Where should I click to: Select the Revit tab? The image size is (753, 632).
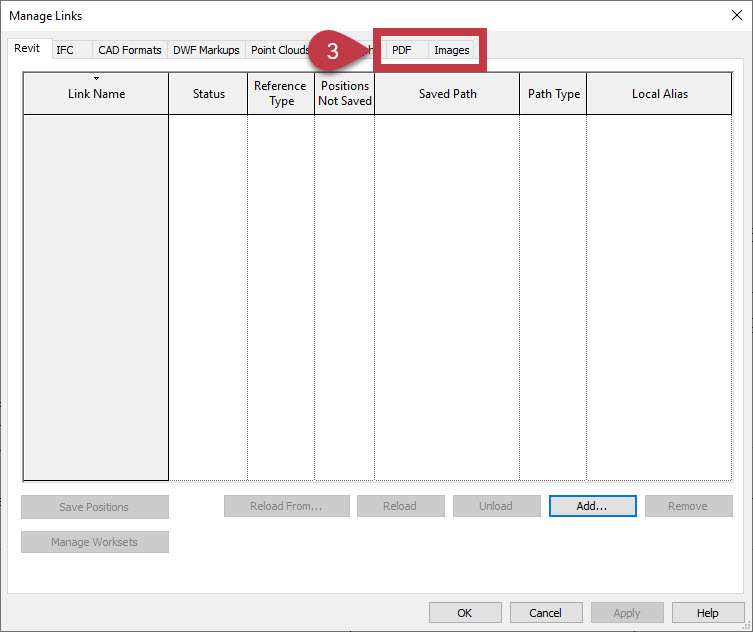[27, 49]
